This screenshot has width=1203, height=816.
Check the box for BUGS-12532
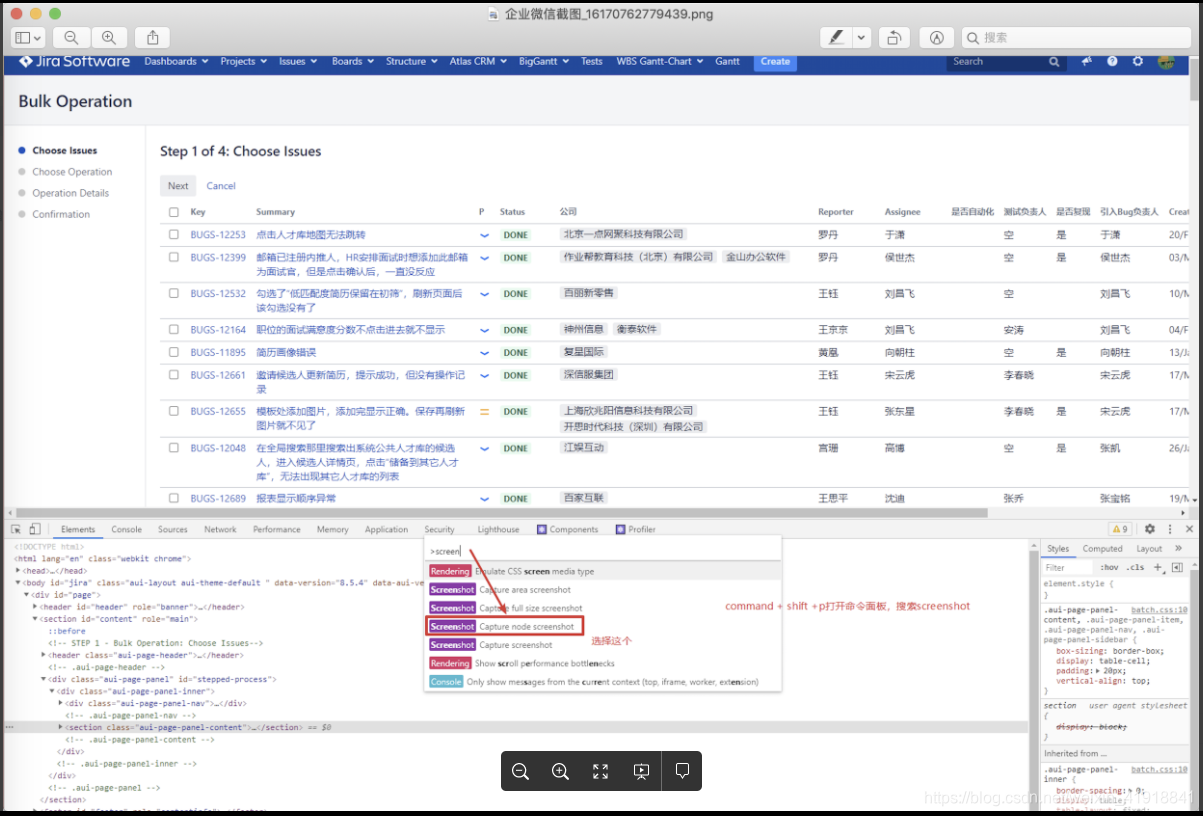pyautogui.click(x=174, y=294)
